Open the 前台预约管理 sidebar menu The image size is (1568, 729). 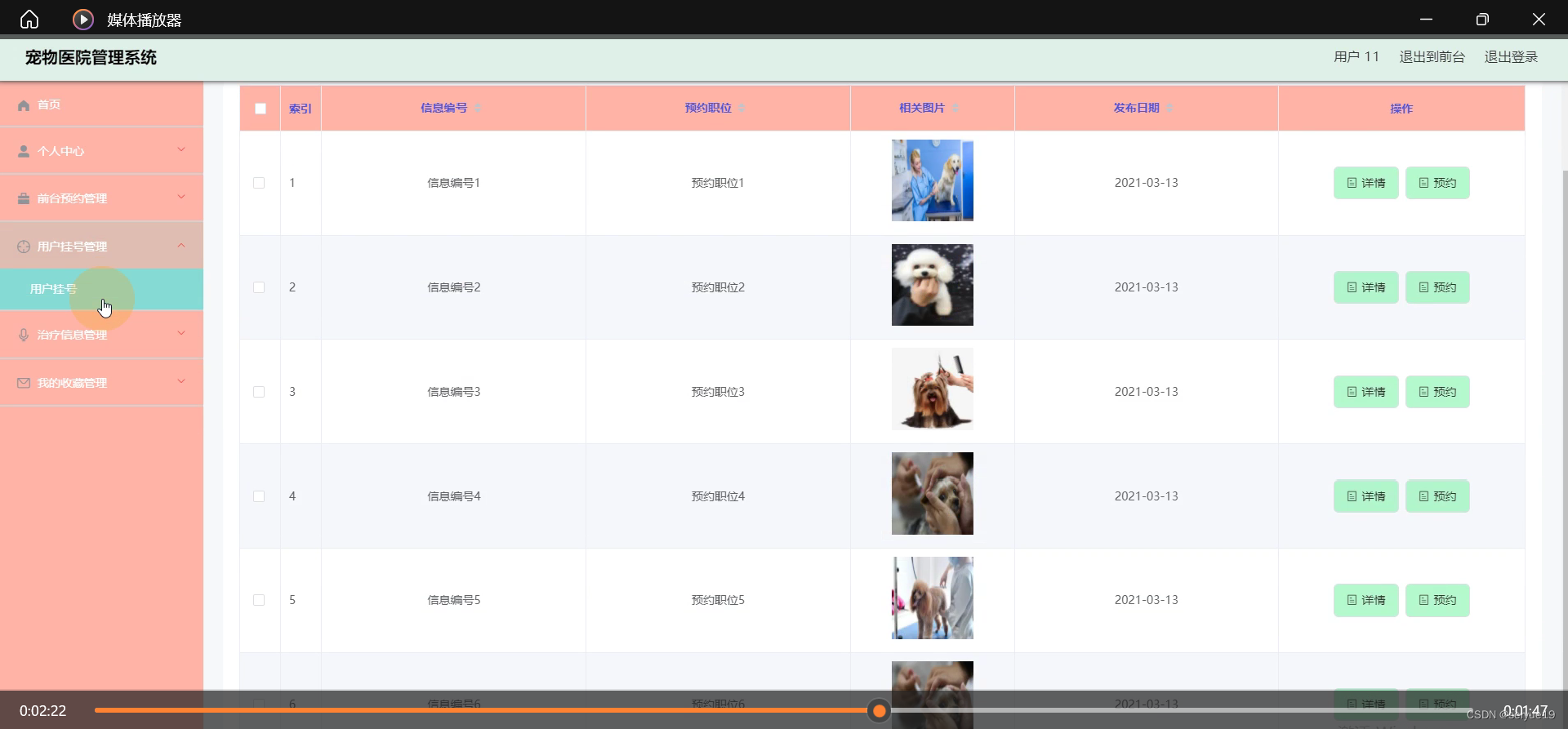(x=101, y=198)
